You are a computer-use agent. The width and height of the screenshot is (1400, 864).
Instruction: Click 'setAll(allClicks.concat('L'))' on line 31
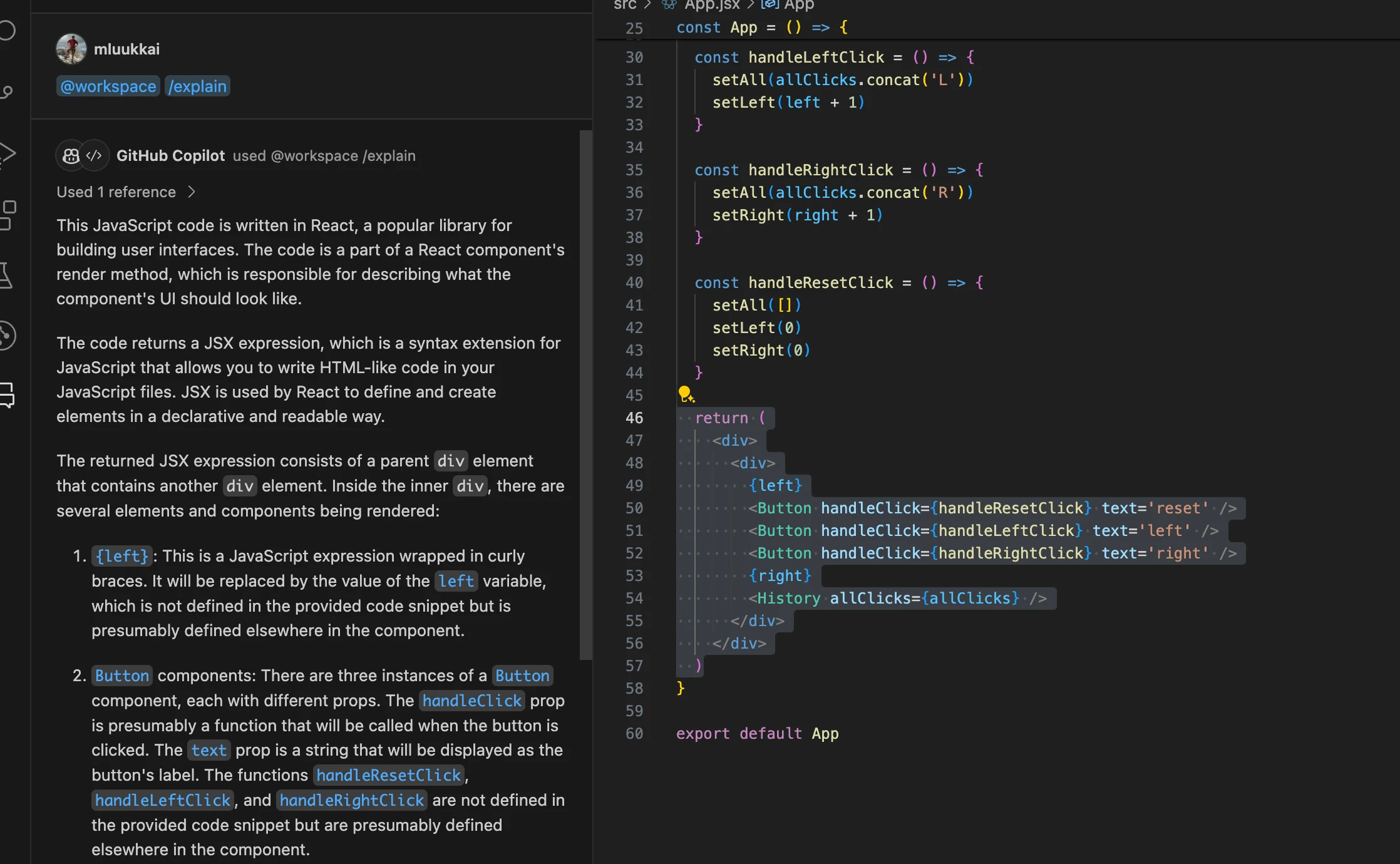[x=843, y=80]
